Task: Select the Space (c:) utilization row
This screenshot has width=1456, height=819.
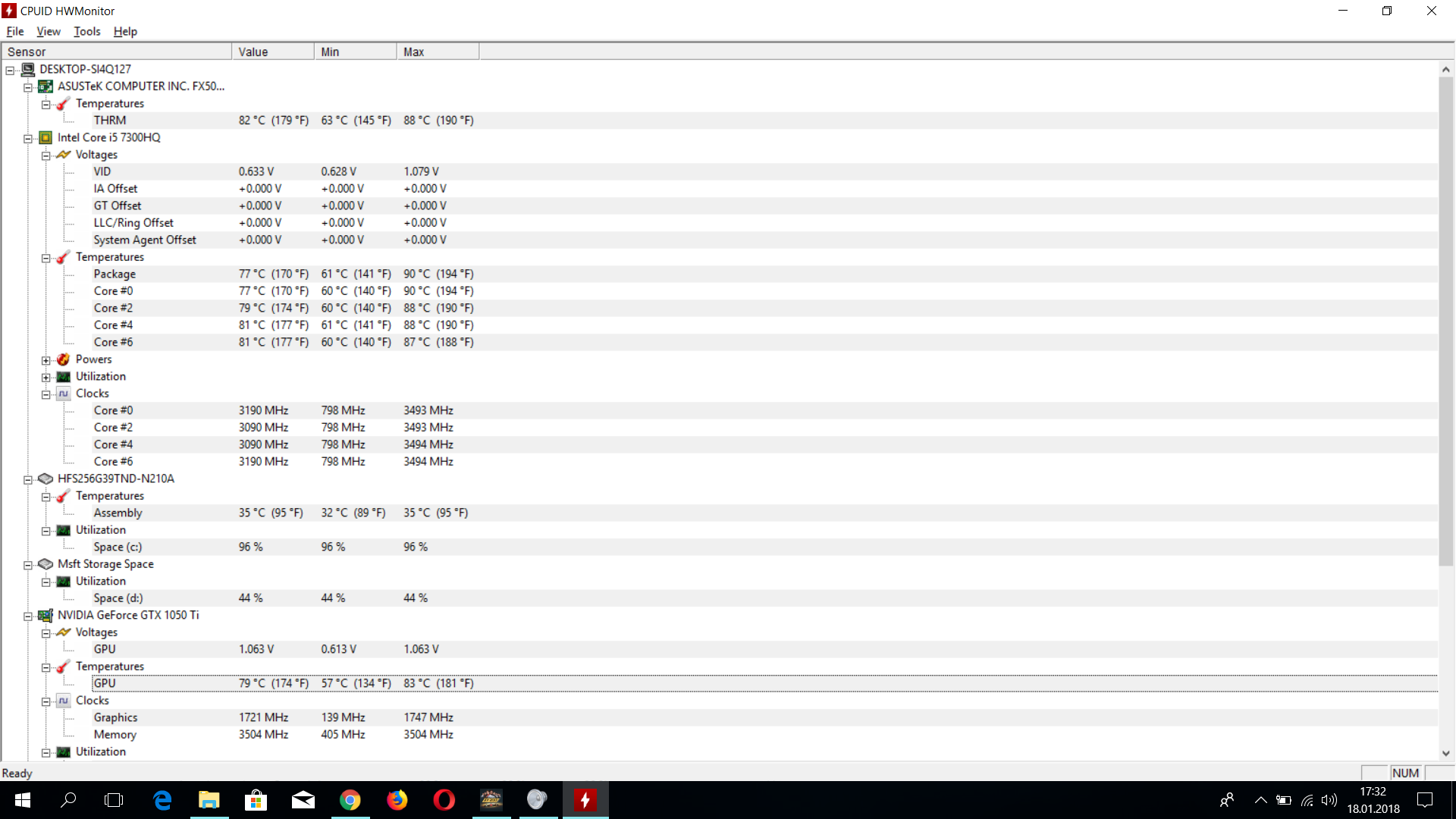Action: (x=764, y=547)
